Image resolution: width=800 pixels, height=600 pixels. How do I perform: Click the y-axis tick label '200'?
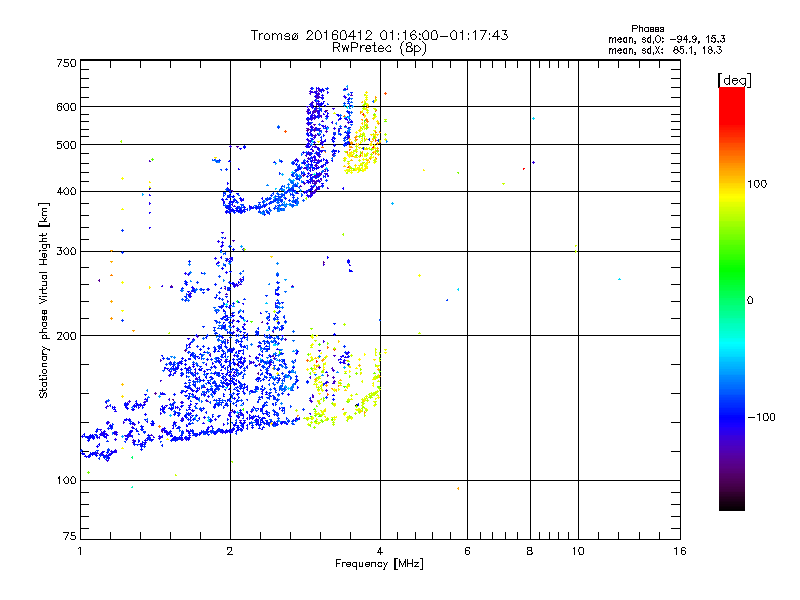66,336
